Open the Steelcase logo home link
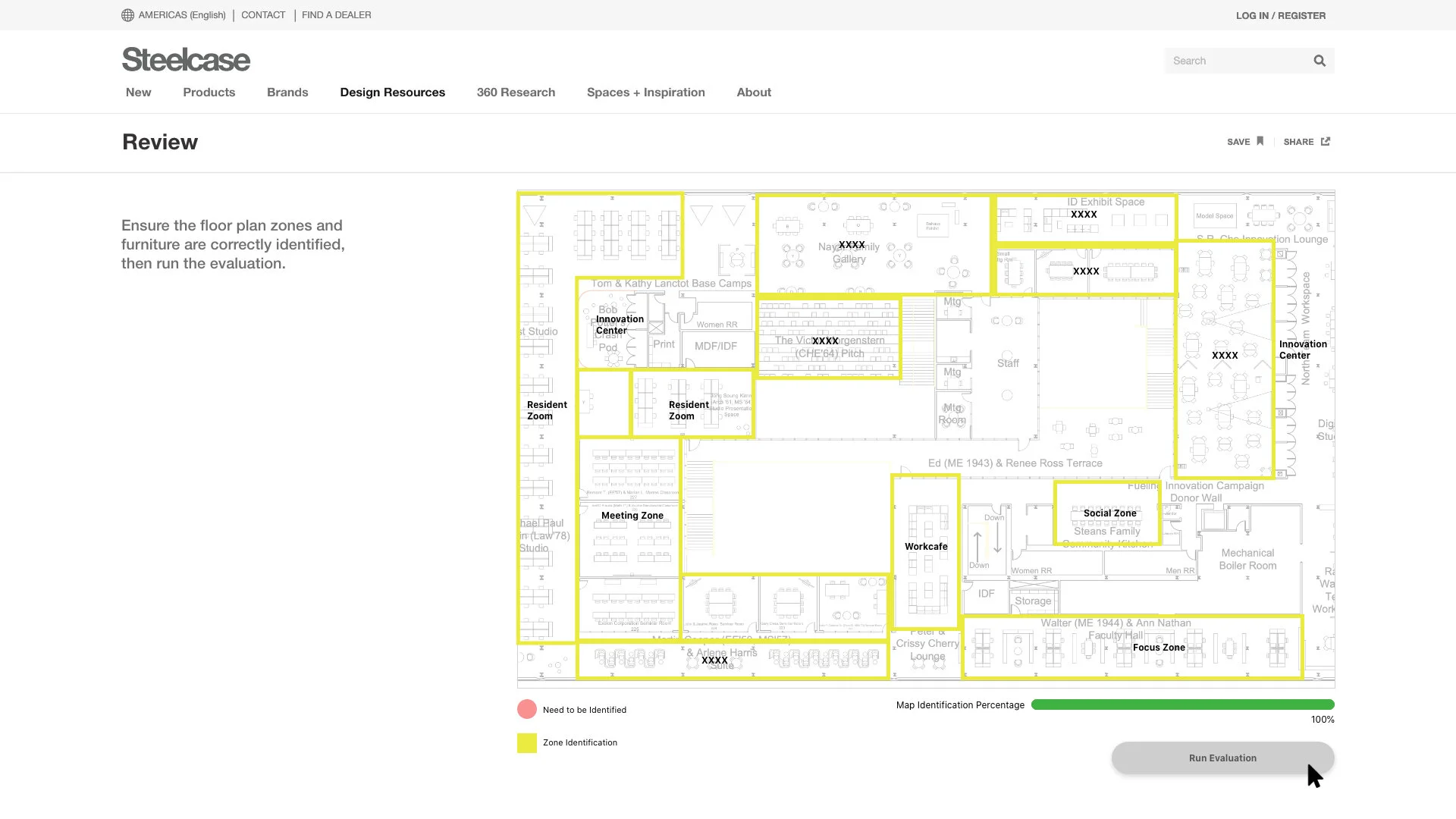1456x819 pixels. click(x=186, y=60)
